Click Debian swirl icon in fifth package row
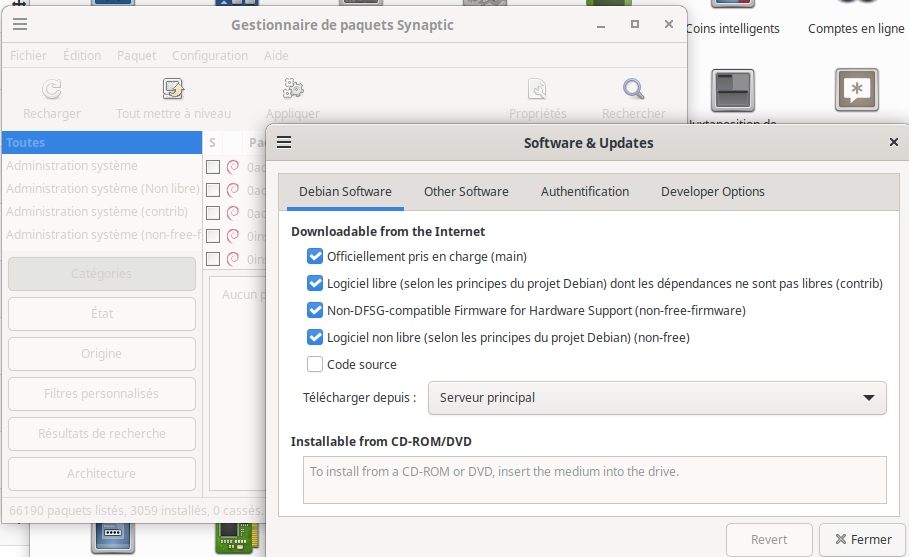909x557 pixels. click(233, 259)
